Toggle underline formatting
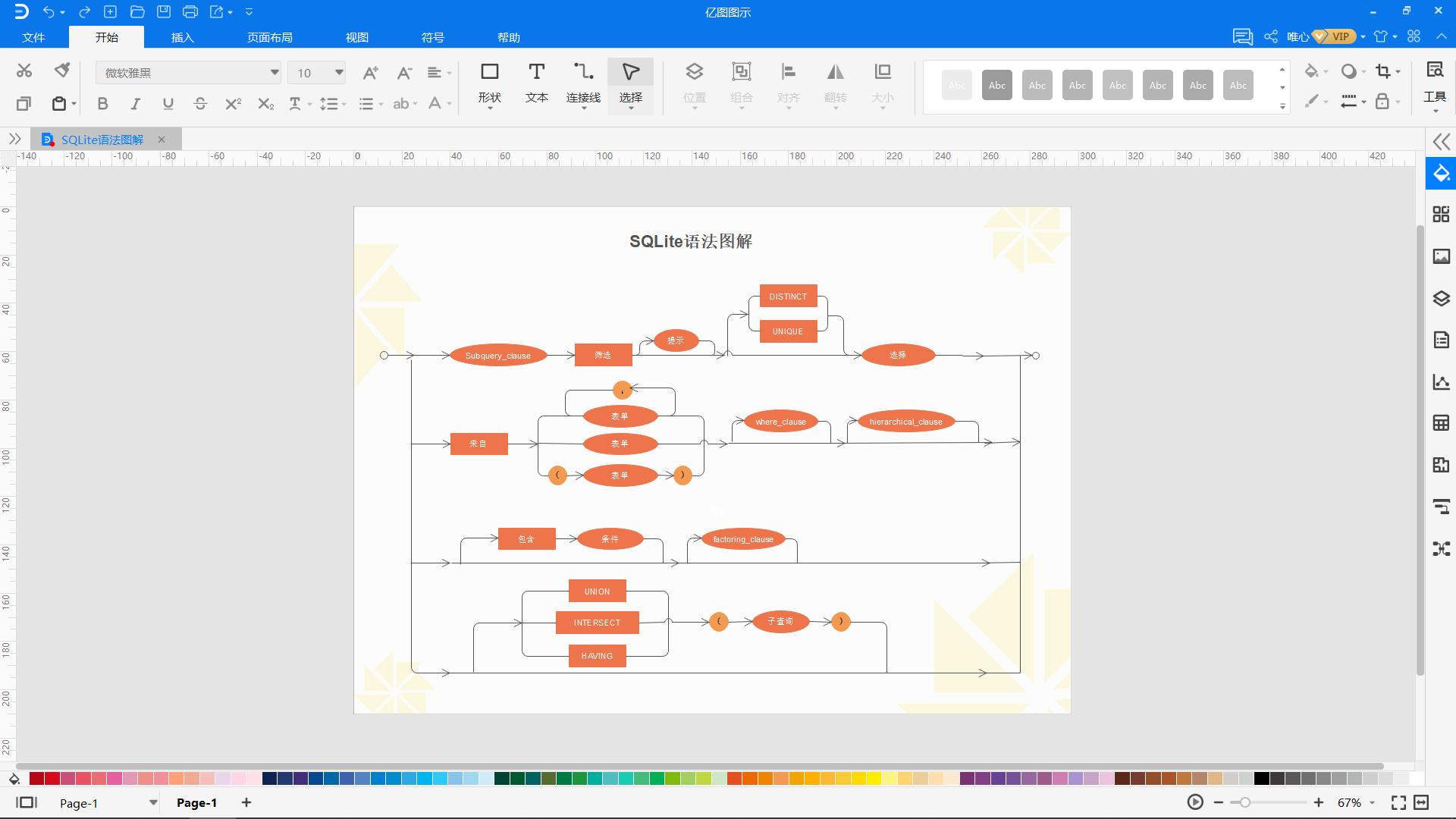Screen dimensions: 1456x819 168,104
